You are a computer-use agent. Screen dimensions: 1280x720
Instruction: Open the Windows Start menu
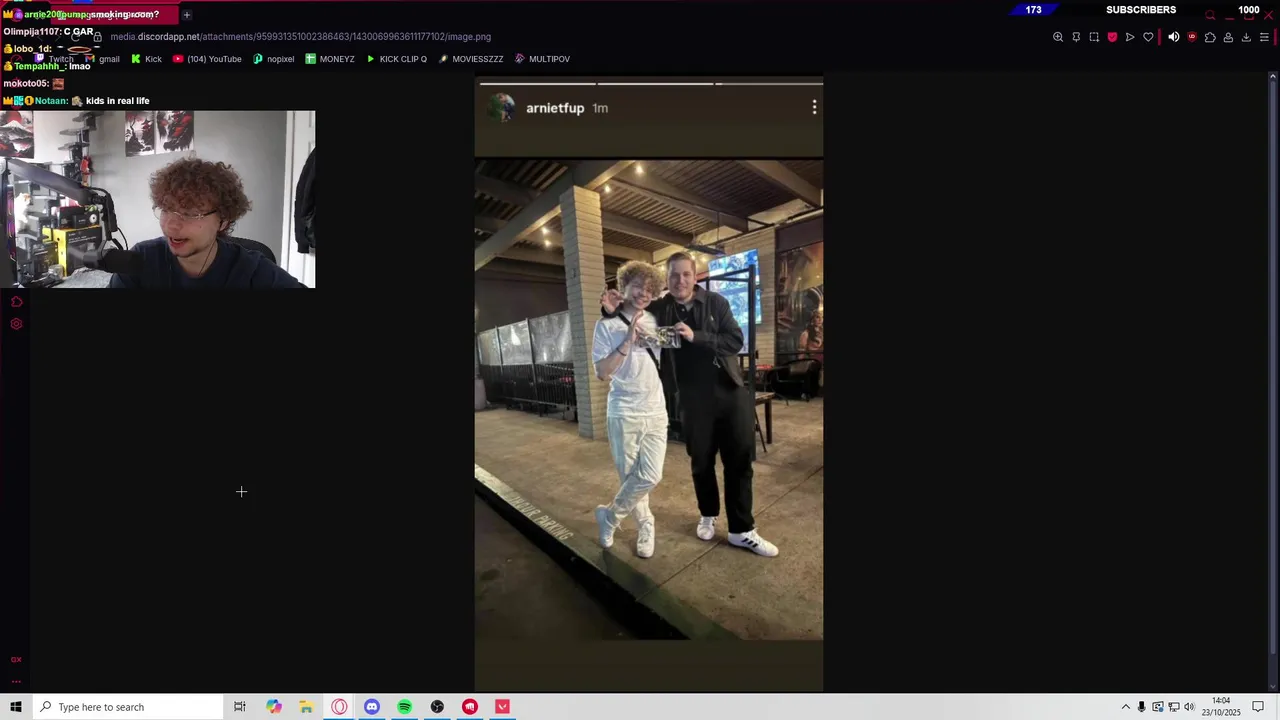coord(16,707)
